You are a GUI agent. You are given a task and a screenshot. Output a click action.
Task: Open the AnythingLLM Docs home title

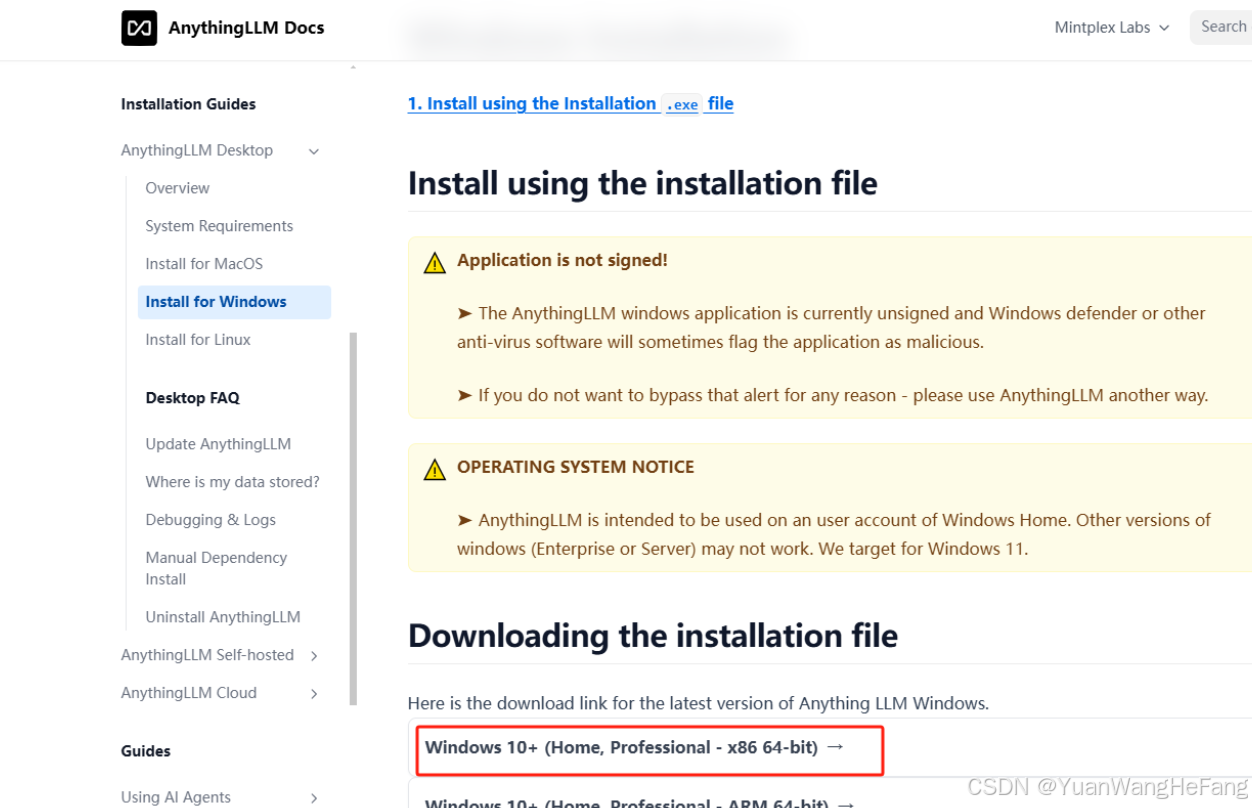pyautogui.click(x=246, y=28)
